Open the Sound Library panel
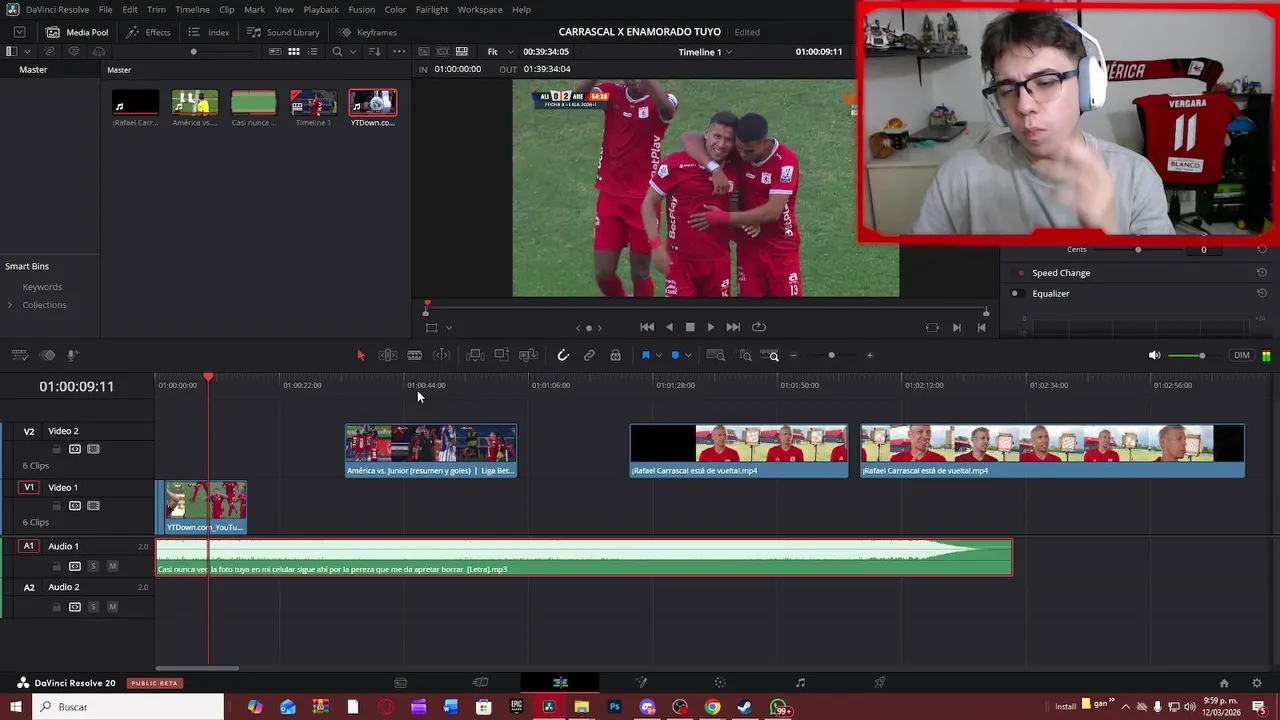The image size is (1280, 720). tap(283, 32)
